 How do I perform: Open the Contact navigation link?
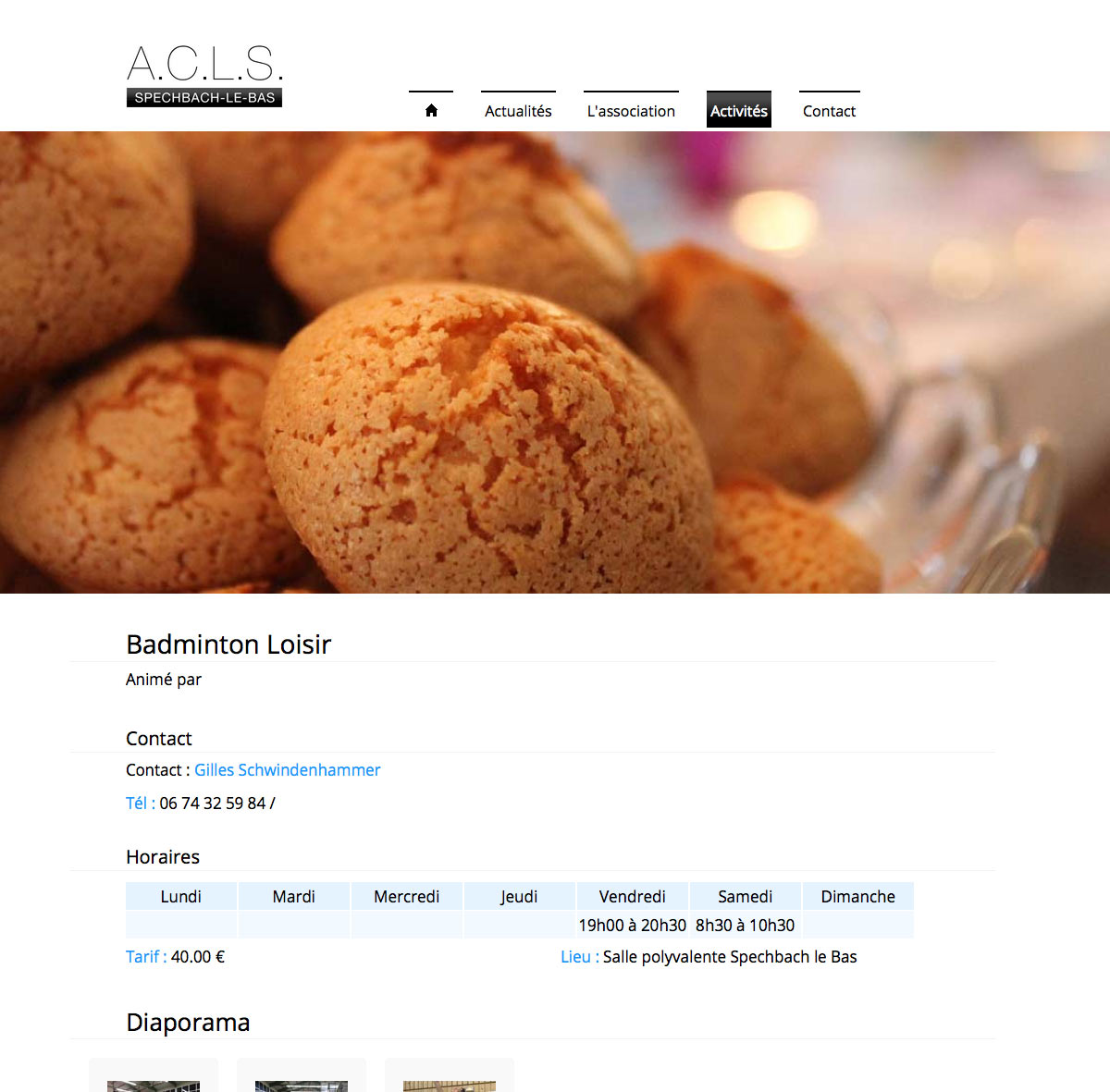829,110
